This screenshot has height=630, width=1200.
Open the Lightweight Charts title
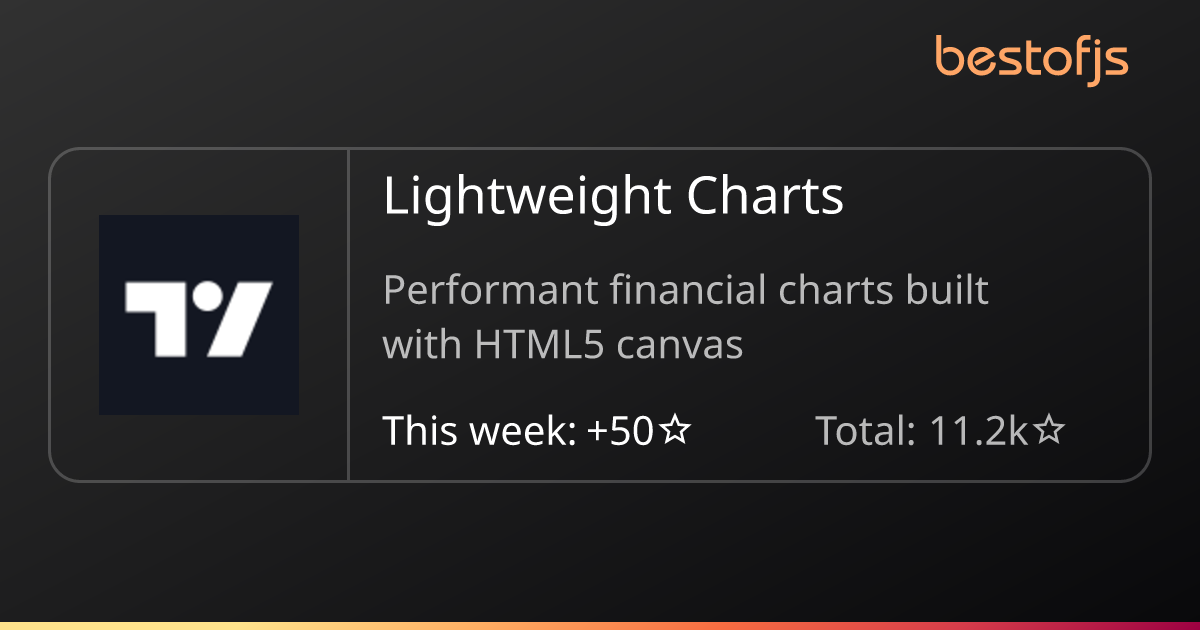613,198
